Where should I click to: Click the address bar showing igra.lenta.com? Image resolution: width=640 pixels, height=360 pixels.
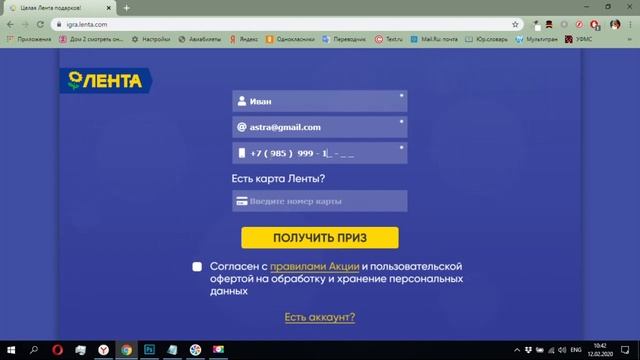pos(286,24)
